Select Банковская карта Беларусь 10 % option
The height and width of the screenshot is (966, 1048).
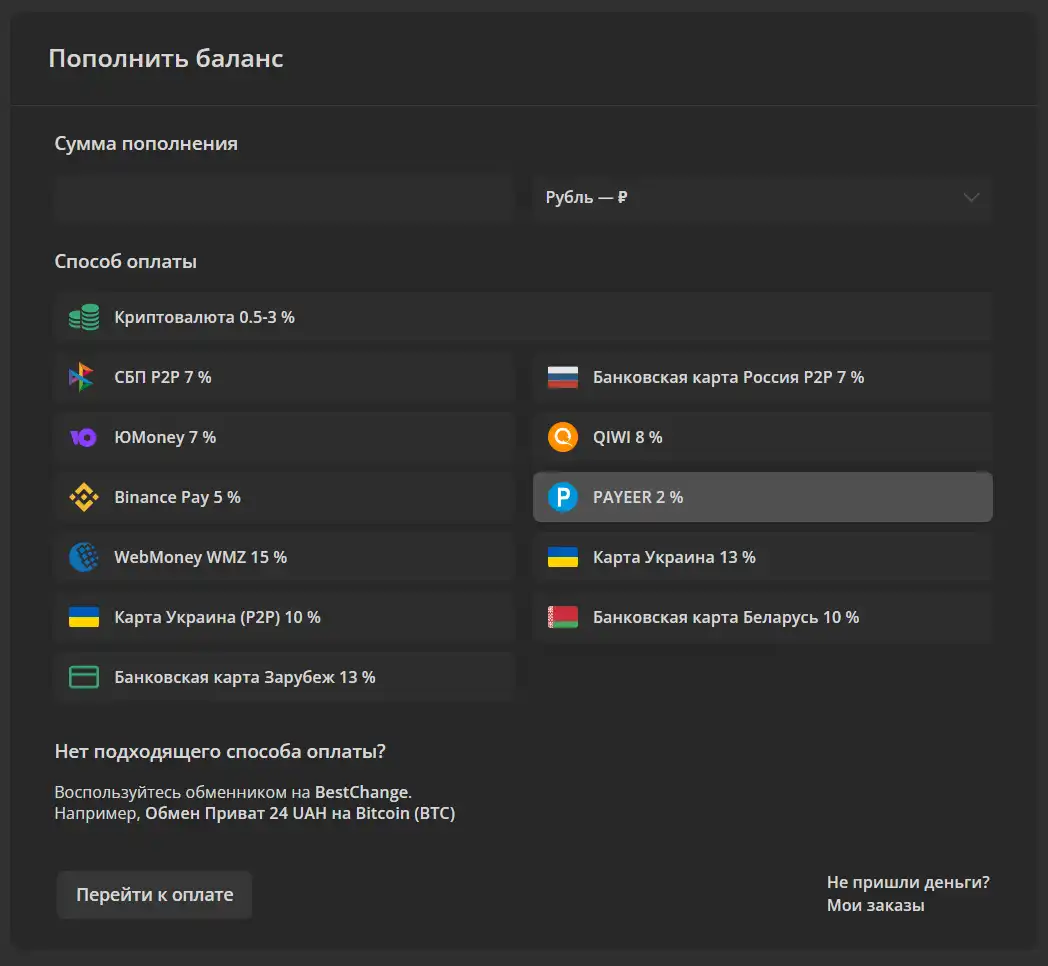(x=763, y=617)
